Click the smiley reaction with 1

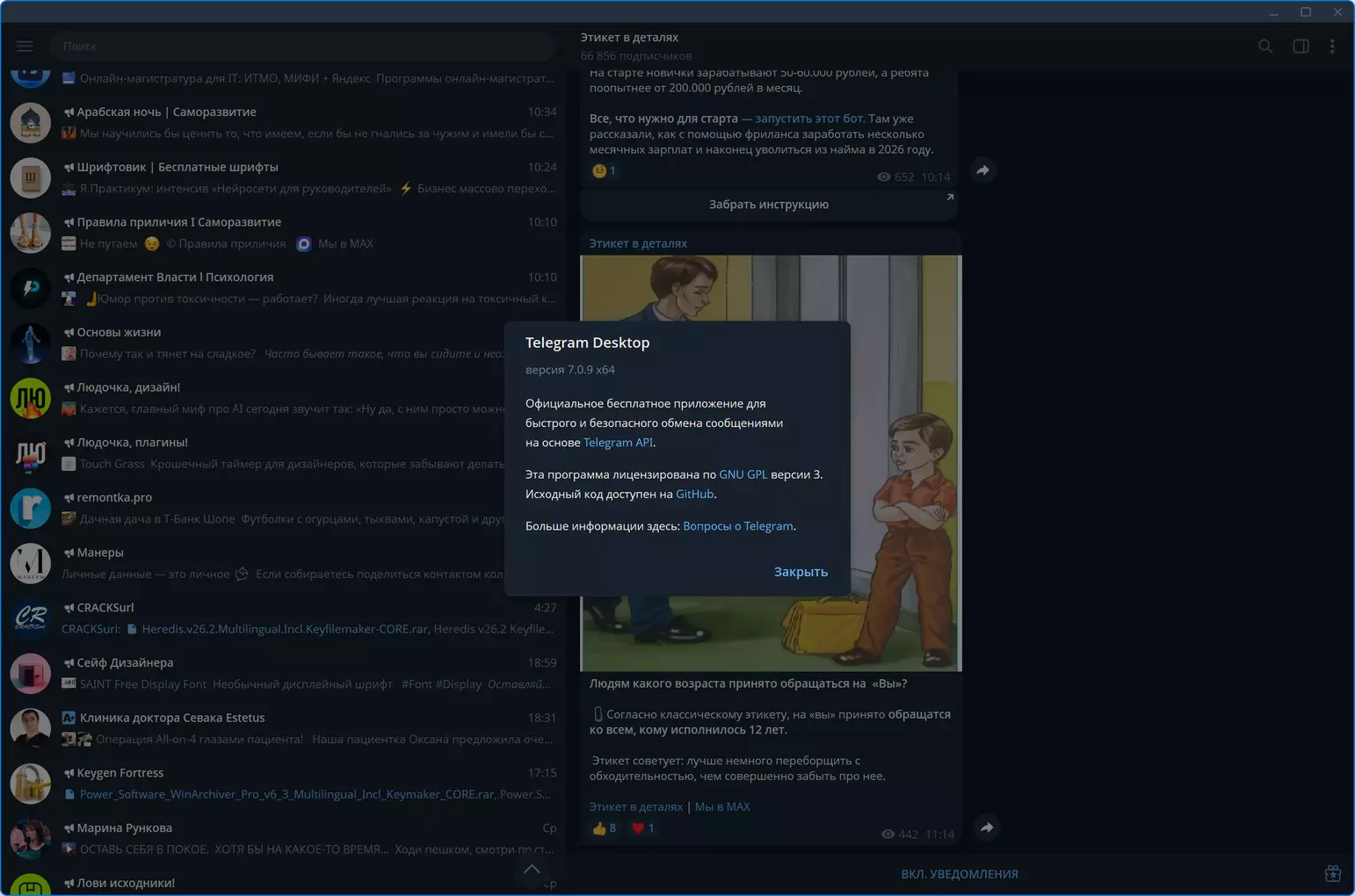tap(604, 170)
